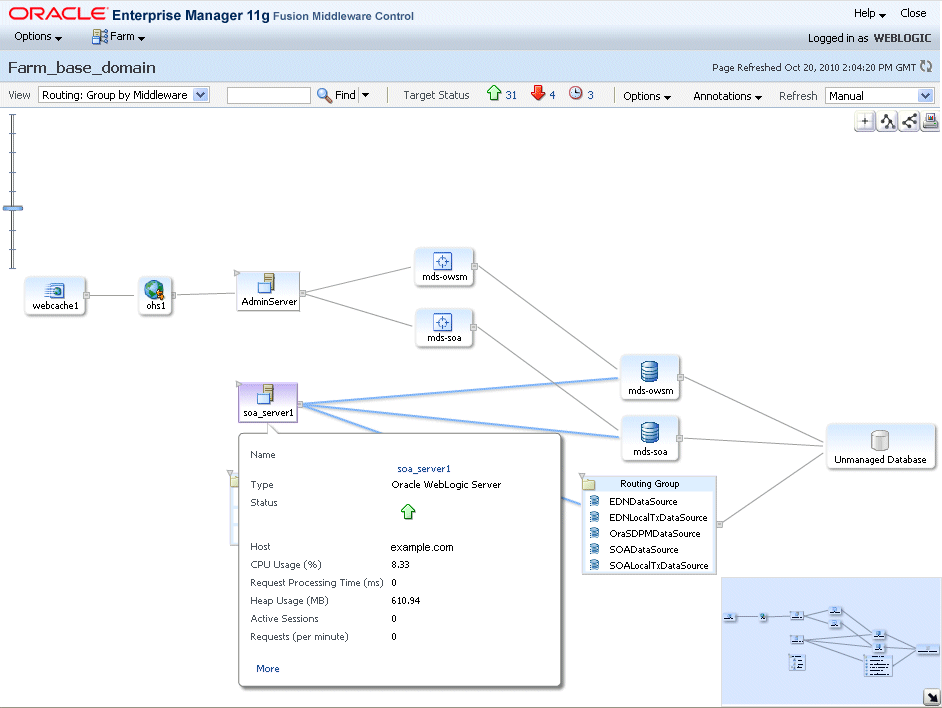The height and width of the screenshot is (708, 942).
Task: Collapse the Routing Group expander triangle
Action: pos(582,476)
